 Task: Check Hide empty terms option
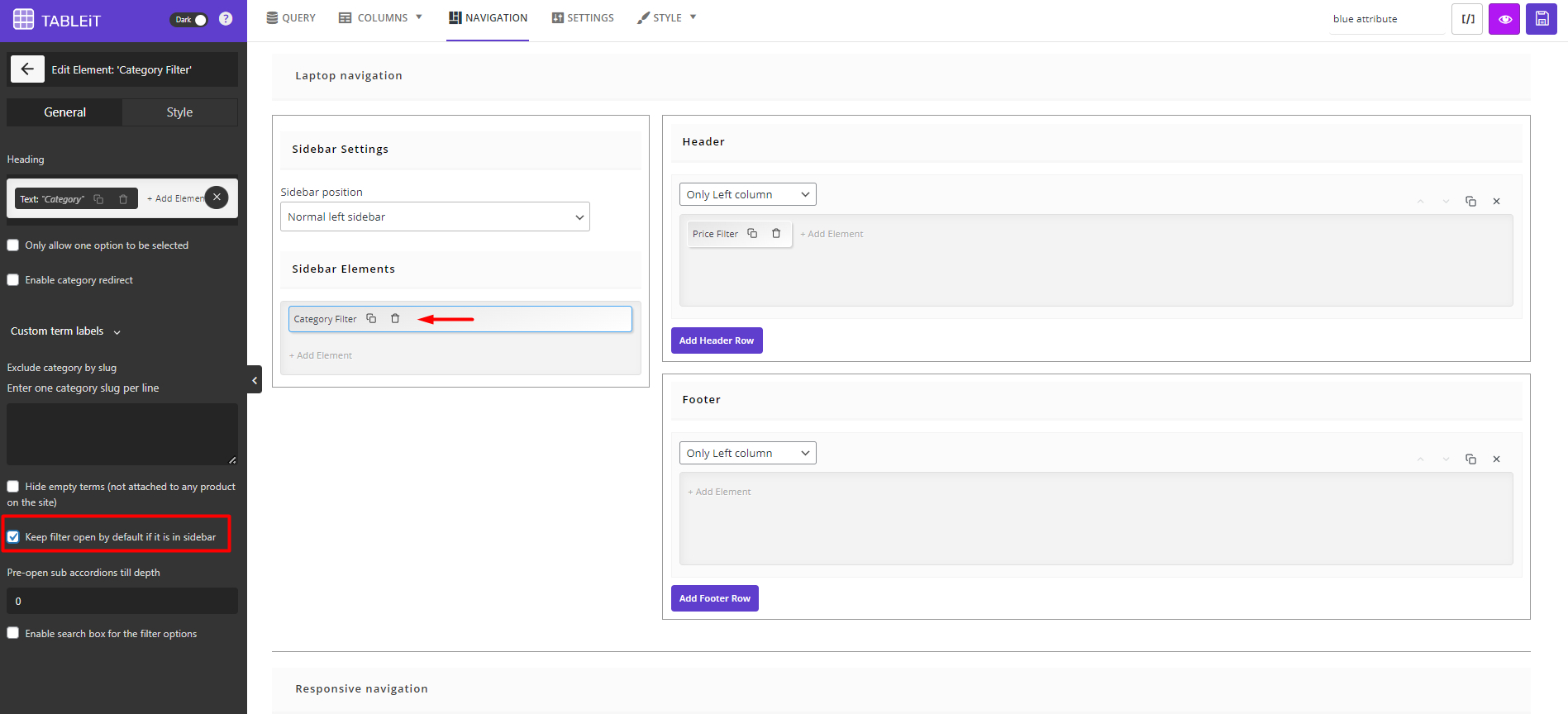tap(13, 487)
